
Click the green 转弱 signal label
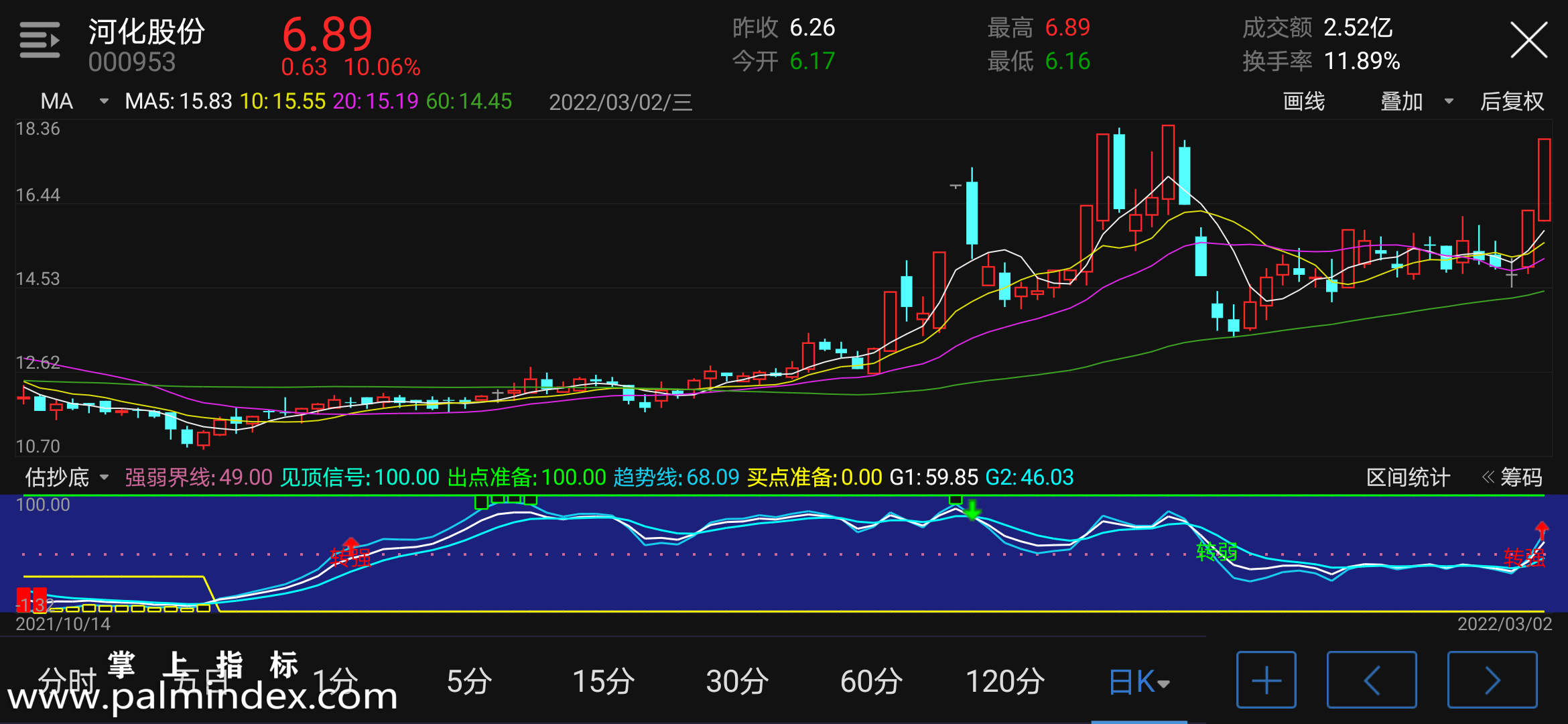click(x=1217, y=552)
